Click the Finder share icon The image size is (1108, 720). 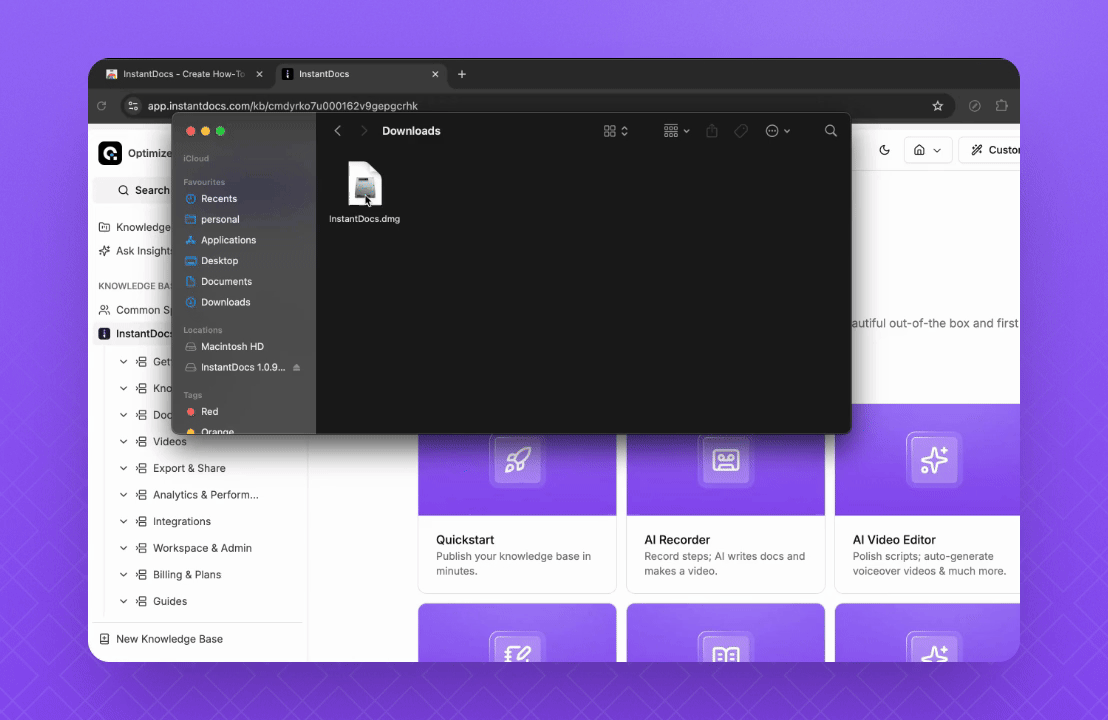[x=712, y=131]
